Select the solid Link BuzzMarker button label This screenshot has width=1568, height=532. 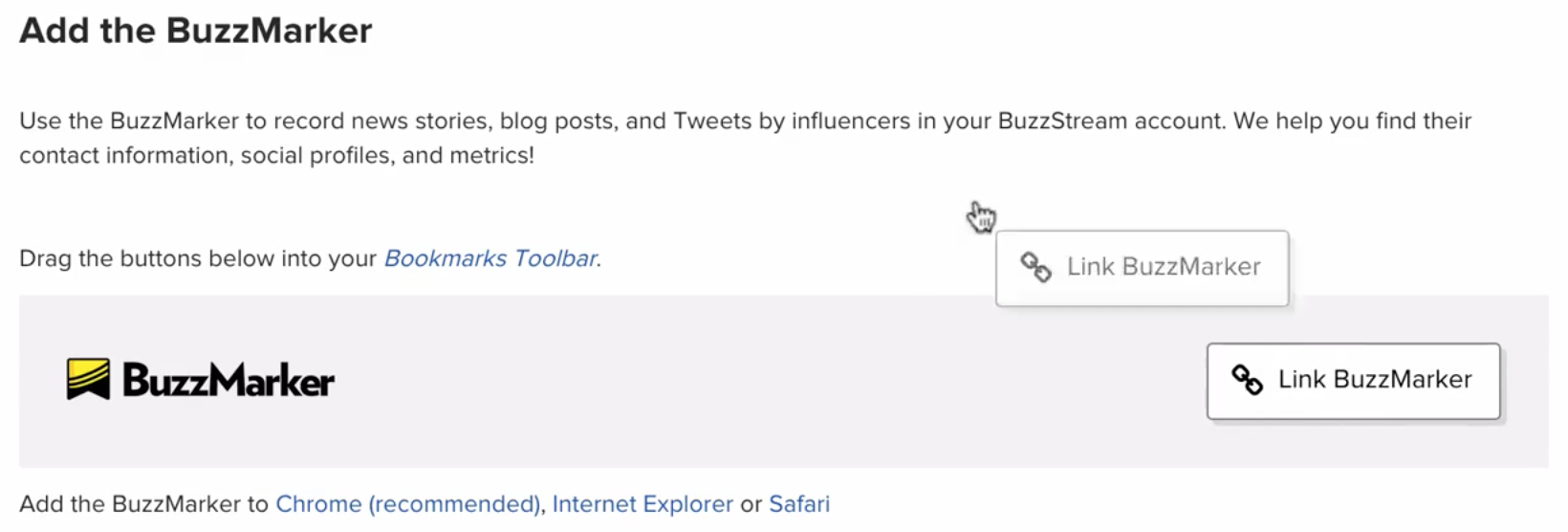pyautogui.click(x=1375, y=380)
